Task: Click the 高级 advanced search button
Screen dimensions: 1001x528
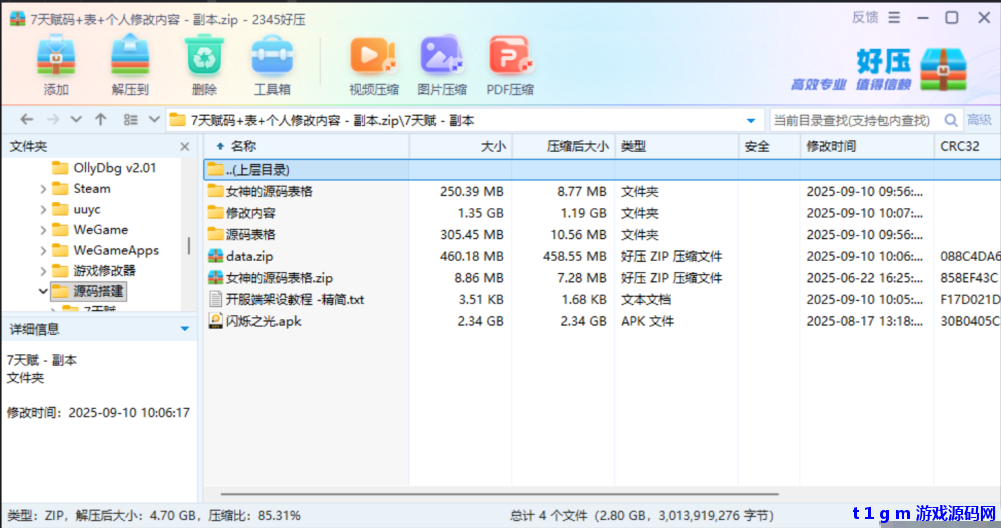Action: click(x=978, y=120)
